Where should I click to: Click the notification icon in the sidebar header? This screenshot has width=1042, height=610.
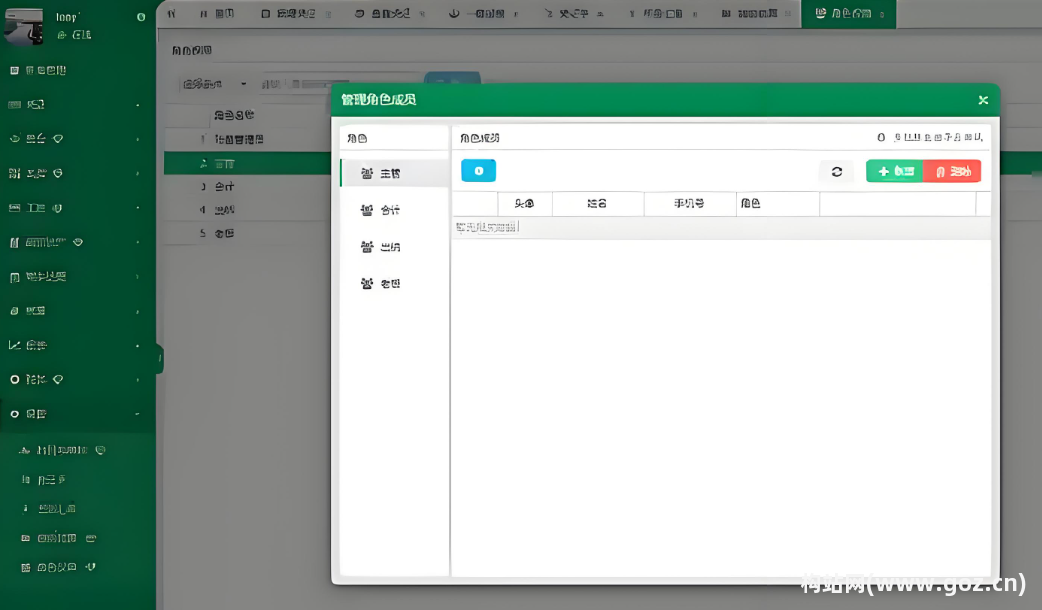(140, 16)
